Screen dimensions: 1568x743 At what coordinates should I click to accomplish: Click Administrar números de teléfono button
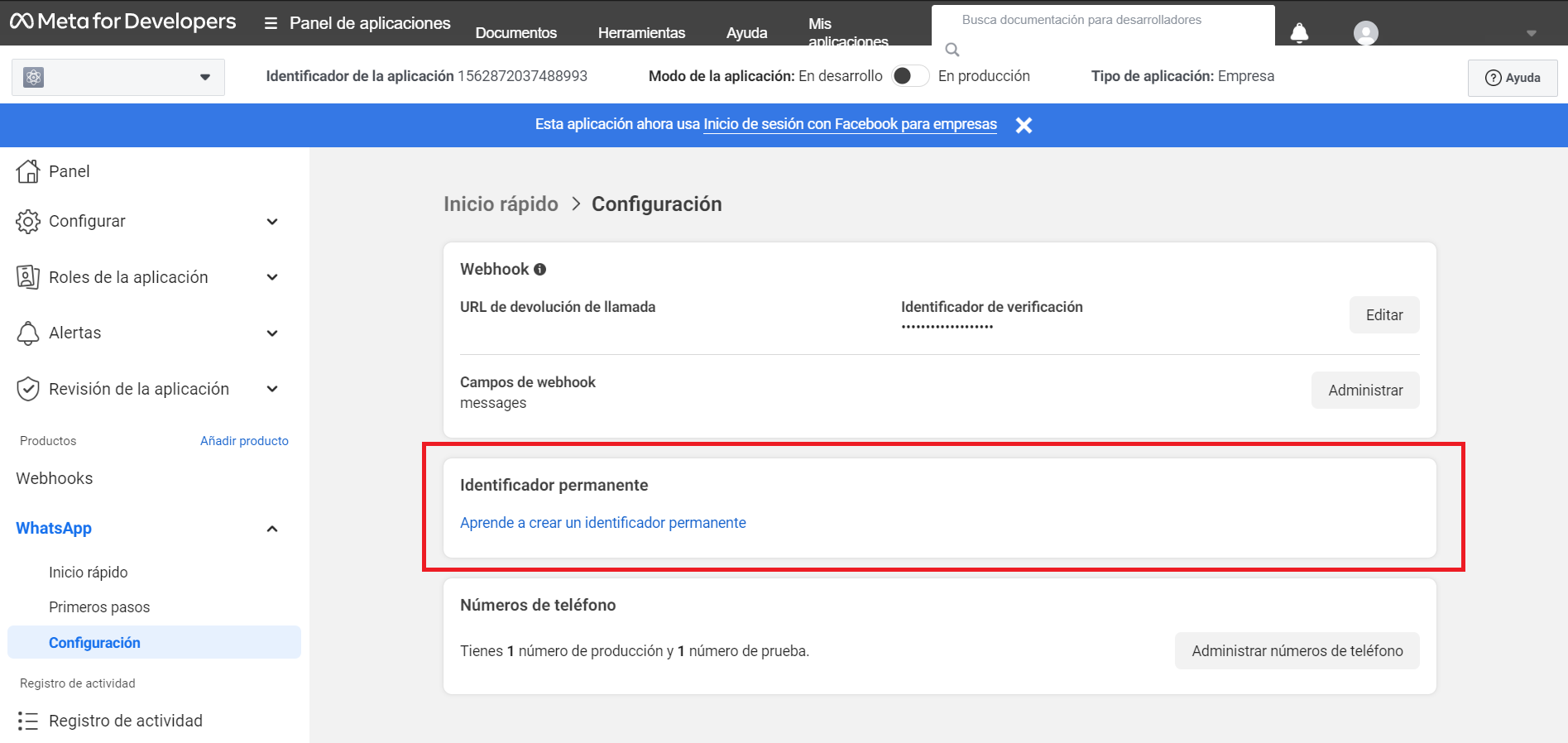pyautogui.click(x=1297, y=651)
